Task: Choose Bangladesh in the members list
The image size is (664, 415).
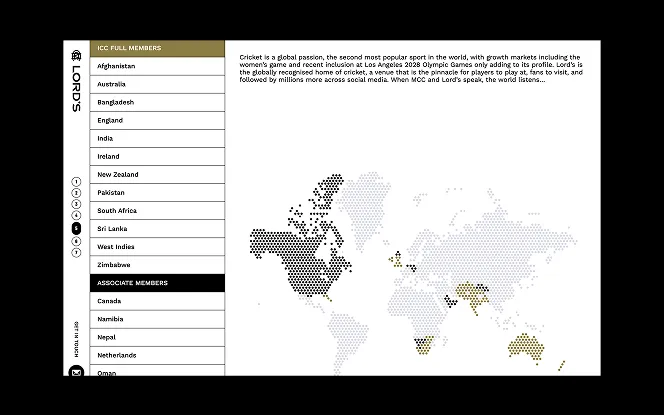Action: [157, 102]
